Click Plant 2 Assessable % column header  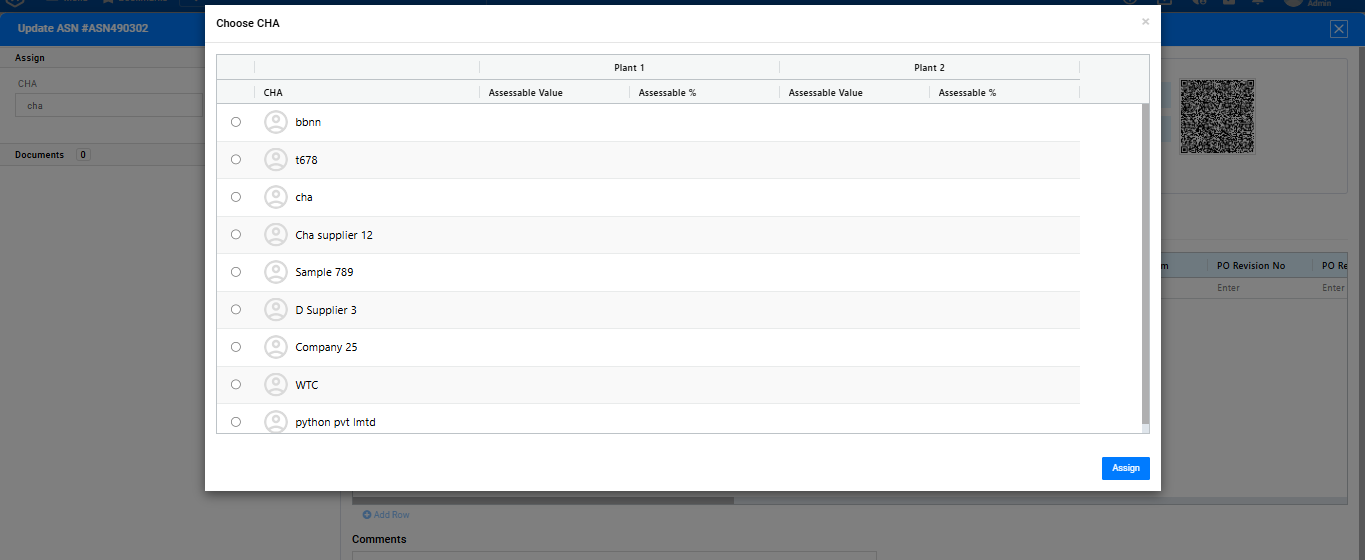click(967, 93)
